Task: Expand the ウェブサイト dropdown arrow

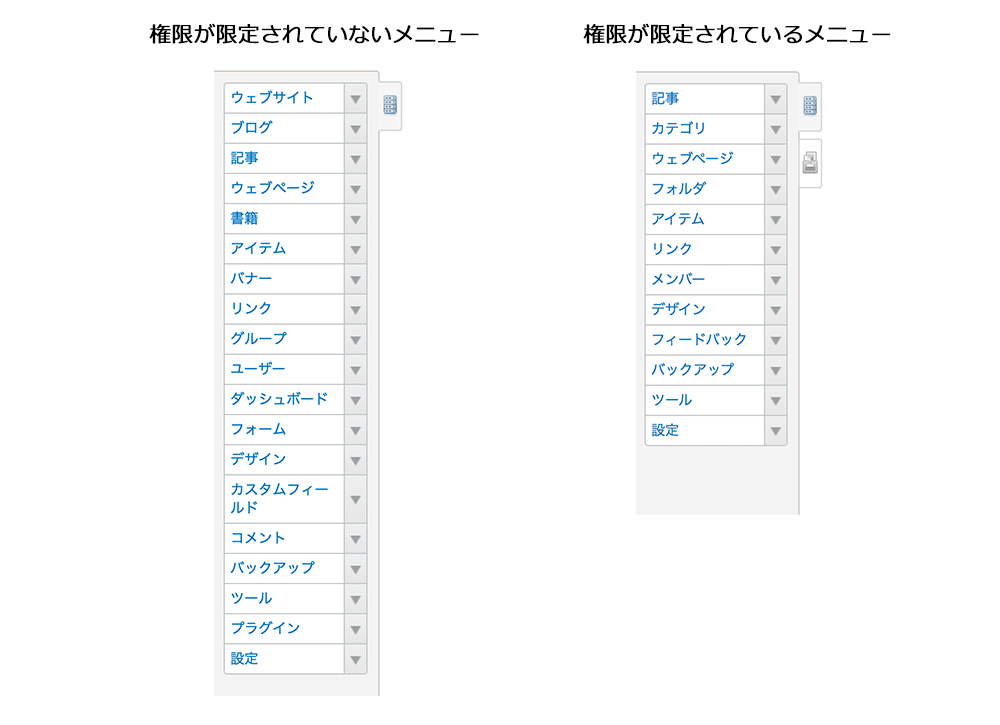Action: tap(356, 98)
